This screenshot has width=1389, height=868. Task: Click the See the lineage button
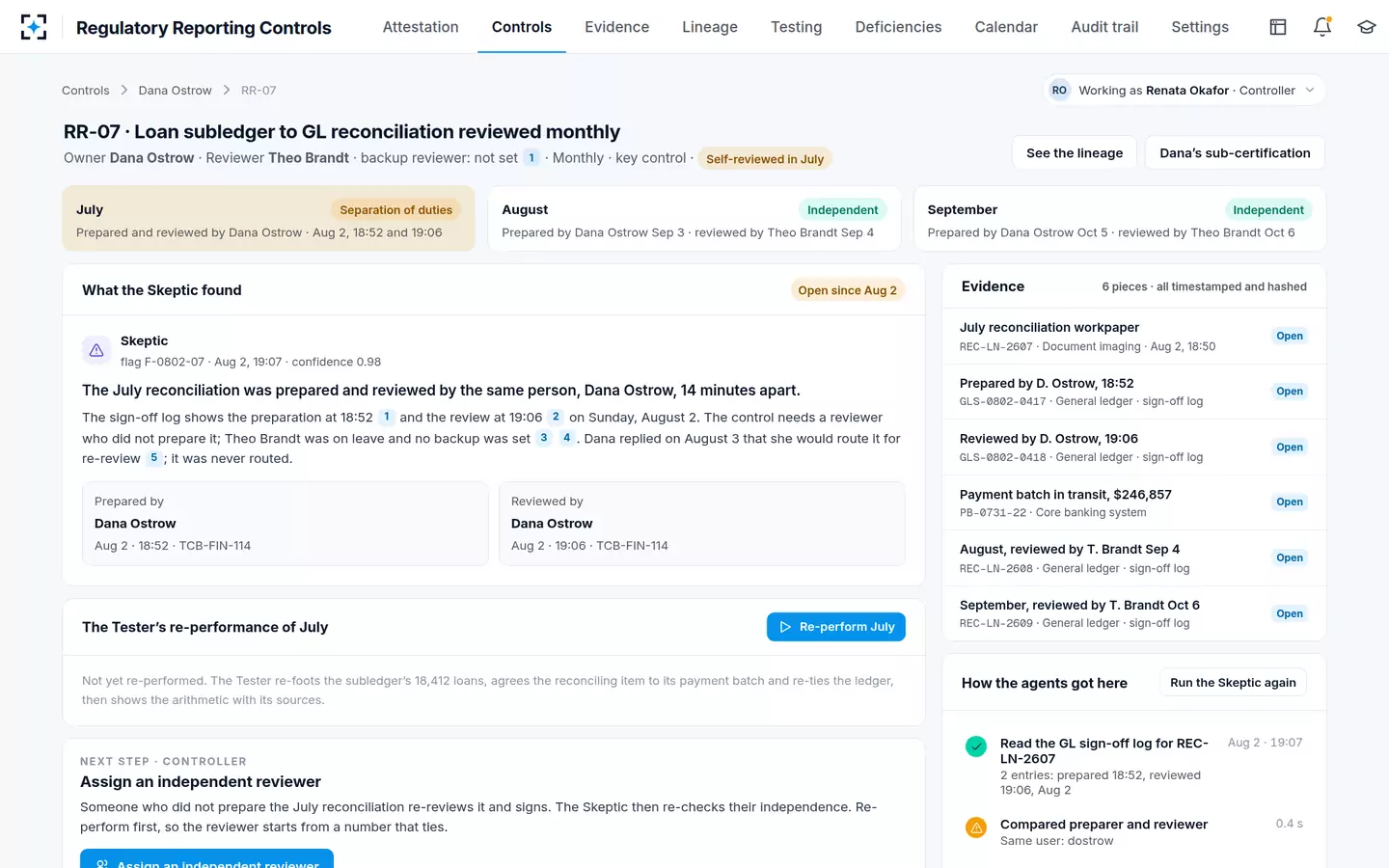click(x=1075, y=153)
